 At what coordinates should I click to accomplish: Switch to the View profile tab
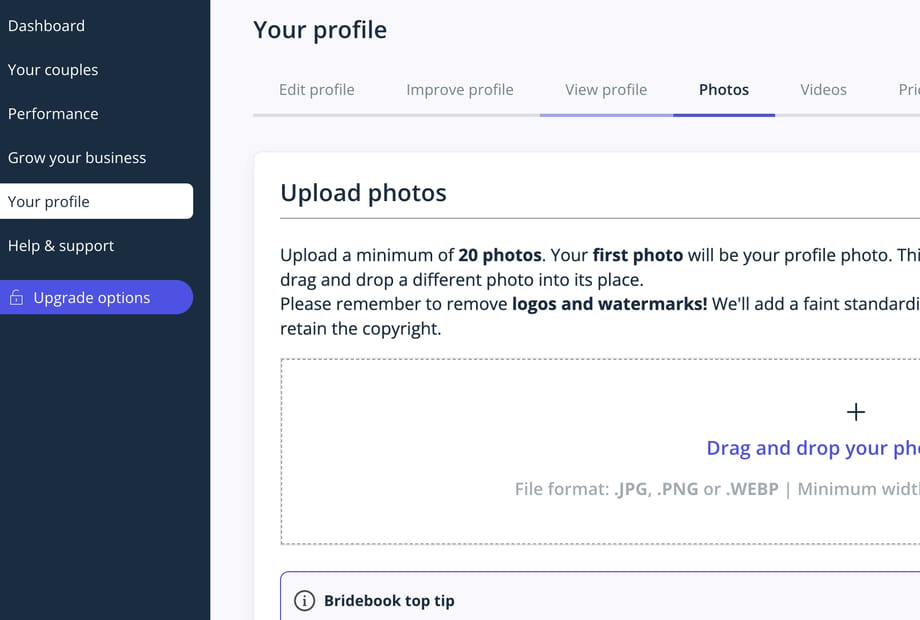(606, 90)
